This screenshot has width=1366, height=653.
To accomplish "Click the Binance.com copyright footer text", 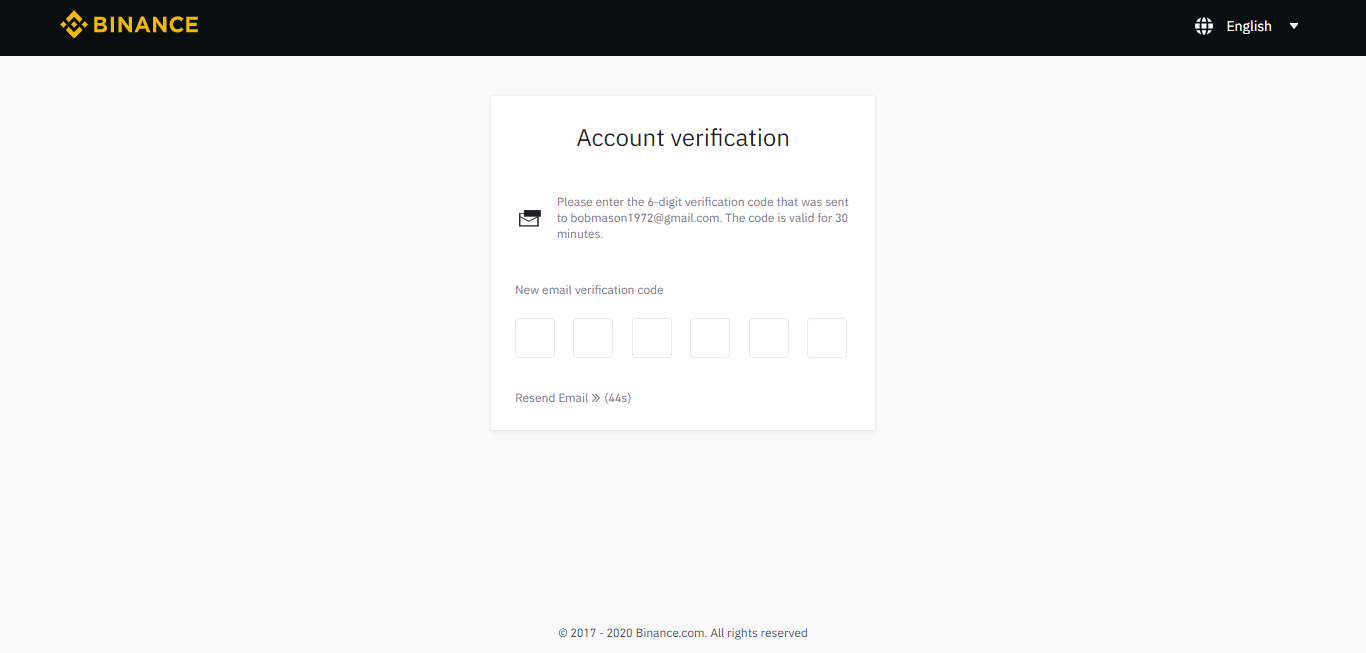I will (683, 633).
